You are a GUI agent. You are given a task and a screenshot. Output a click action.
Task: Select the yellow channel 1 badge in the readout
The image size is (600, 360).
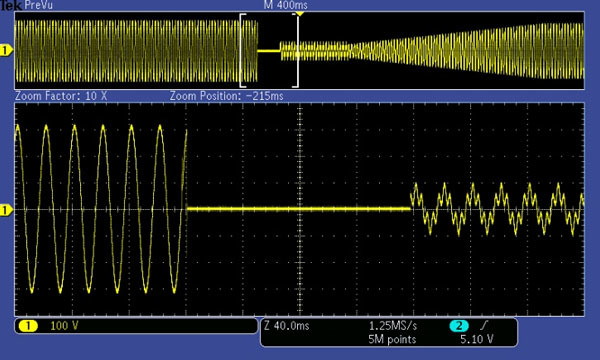28,326
